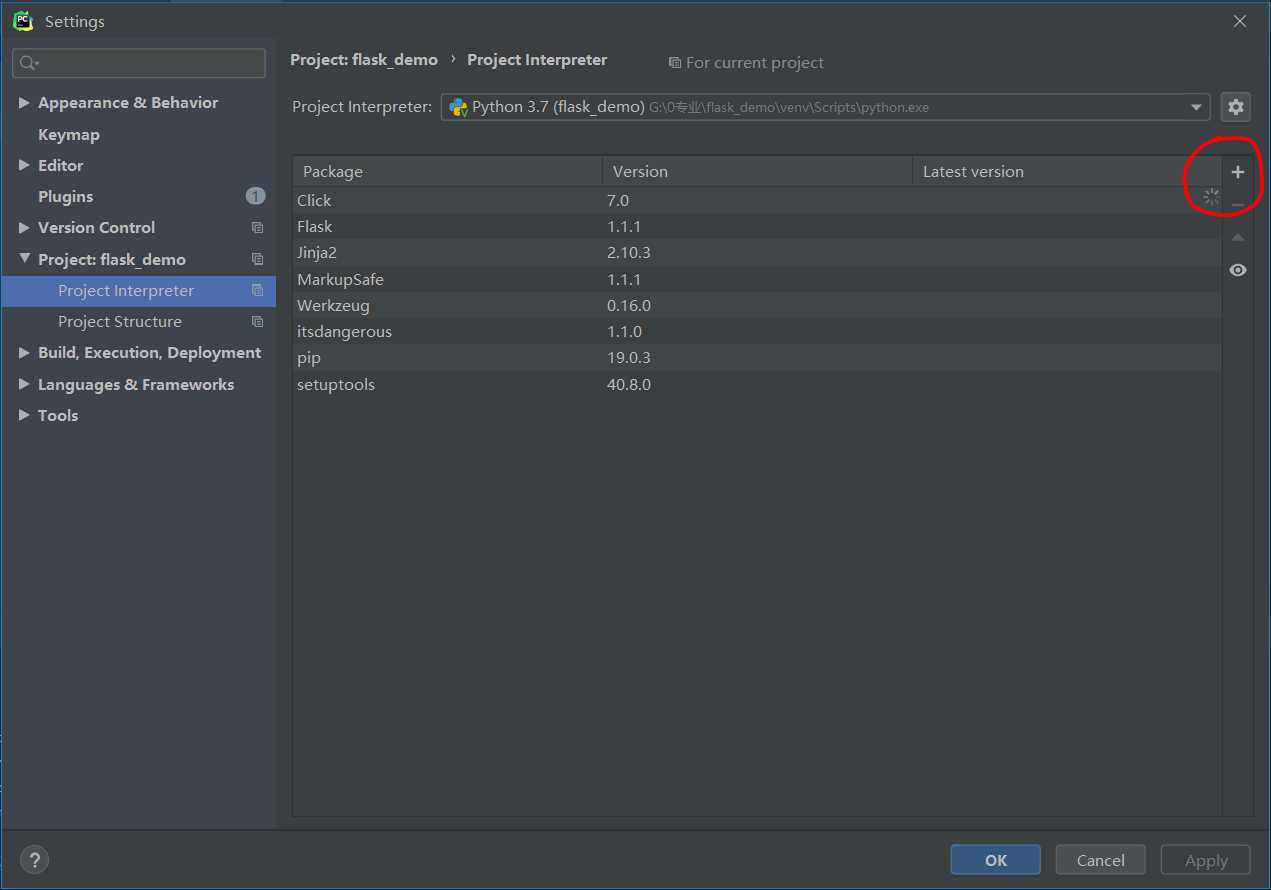Focus the settings search field
Image resolution: width=1271 pixels, height=890 pixels.
[x=139, y=63]
